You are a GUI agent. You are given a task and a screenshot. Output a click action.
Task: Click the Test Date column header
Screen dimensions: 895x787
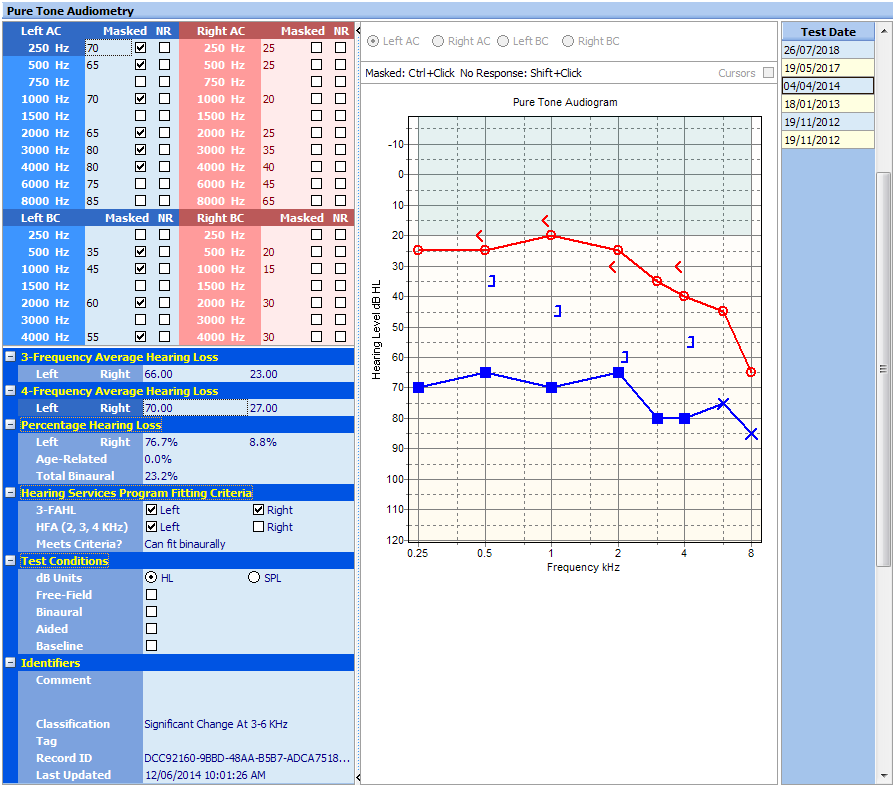(x=828, y=32)
